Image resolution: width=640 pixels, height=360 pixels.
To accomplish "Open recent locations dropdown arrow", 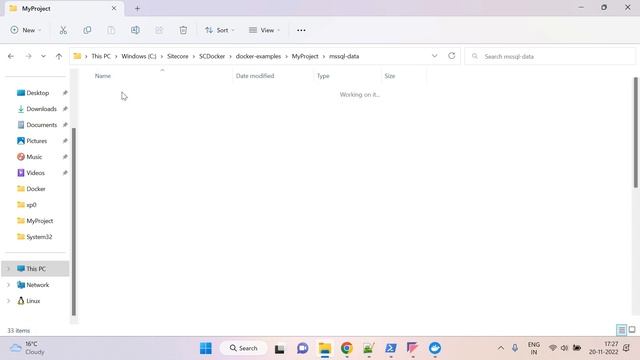I will coord(43,56).
